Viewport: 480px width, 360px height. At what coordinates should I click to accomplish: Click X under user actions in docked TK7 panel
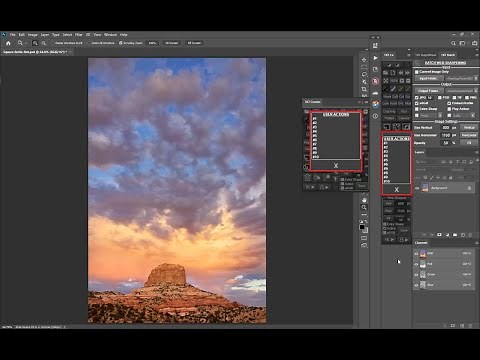click(397, 189)
